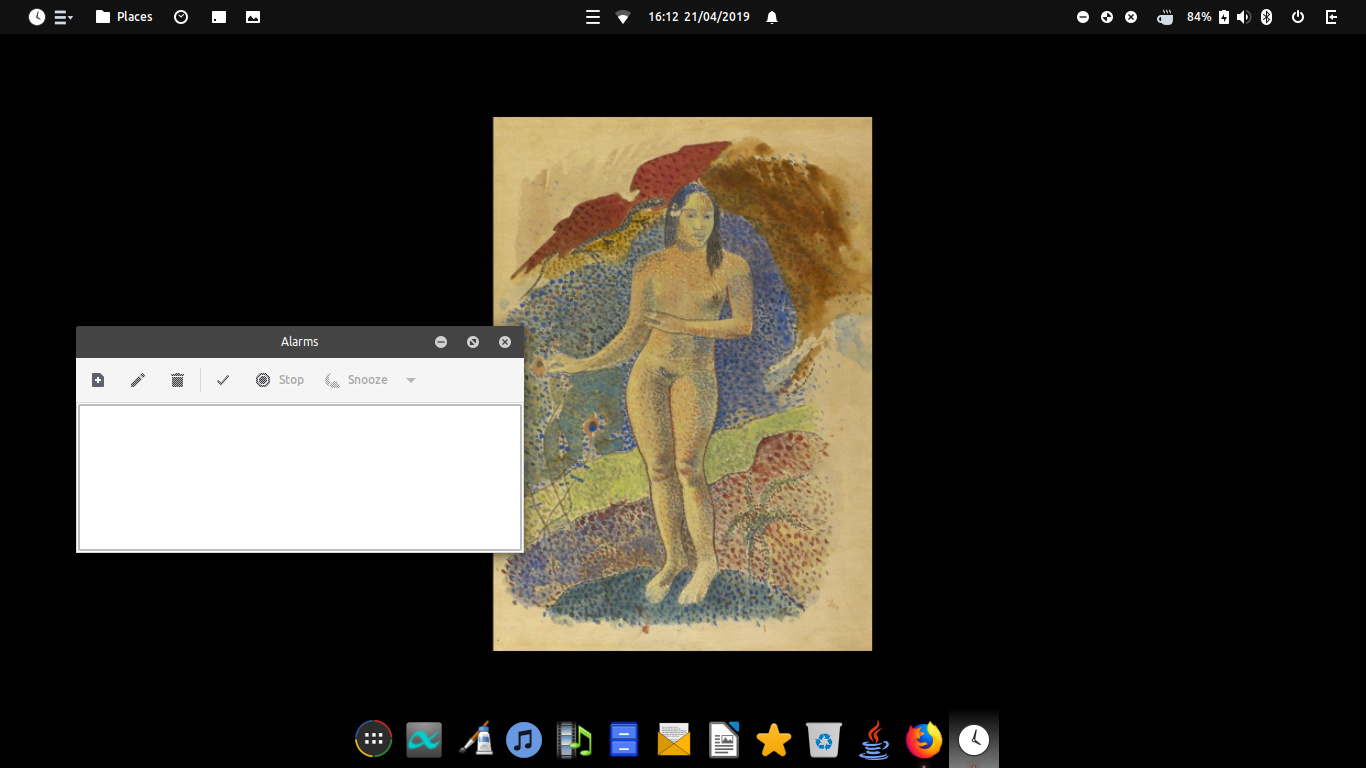The image size is (1366, 768).
Task: Open the mail client from the dock
Action: pos(673,740)
